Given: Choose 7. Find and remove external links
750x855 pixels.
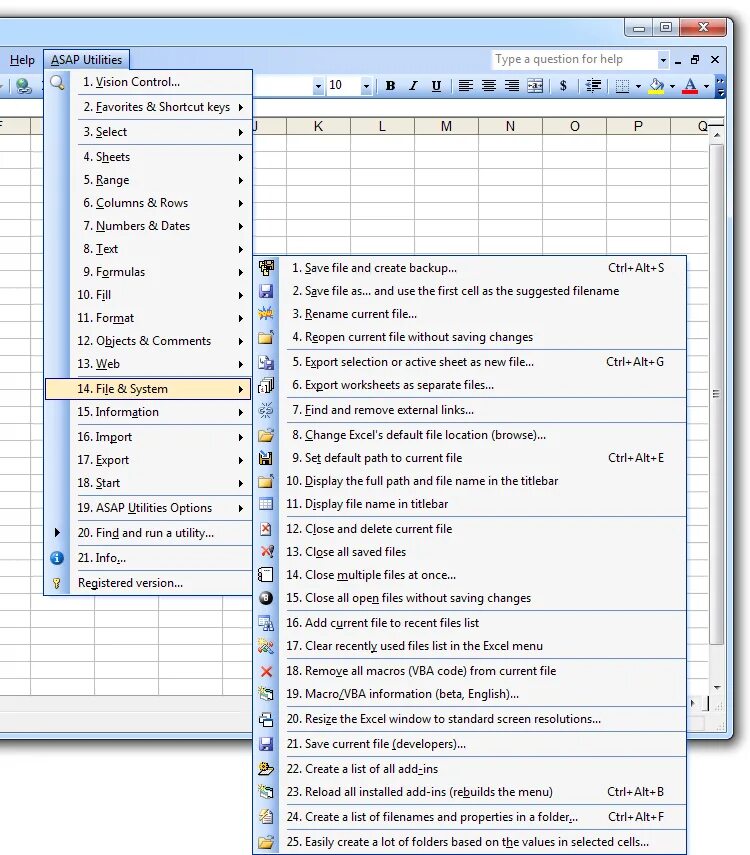Looking at the screenshot, I should (x=470, y=410).
